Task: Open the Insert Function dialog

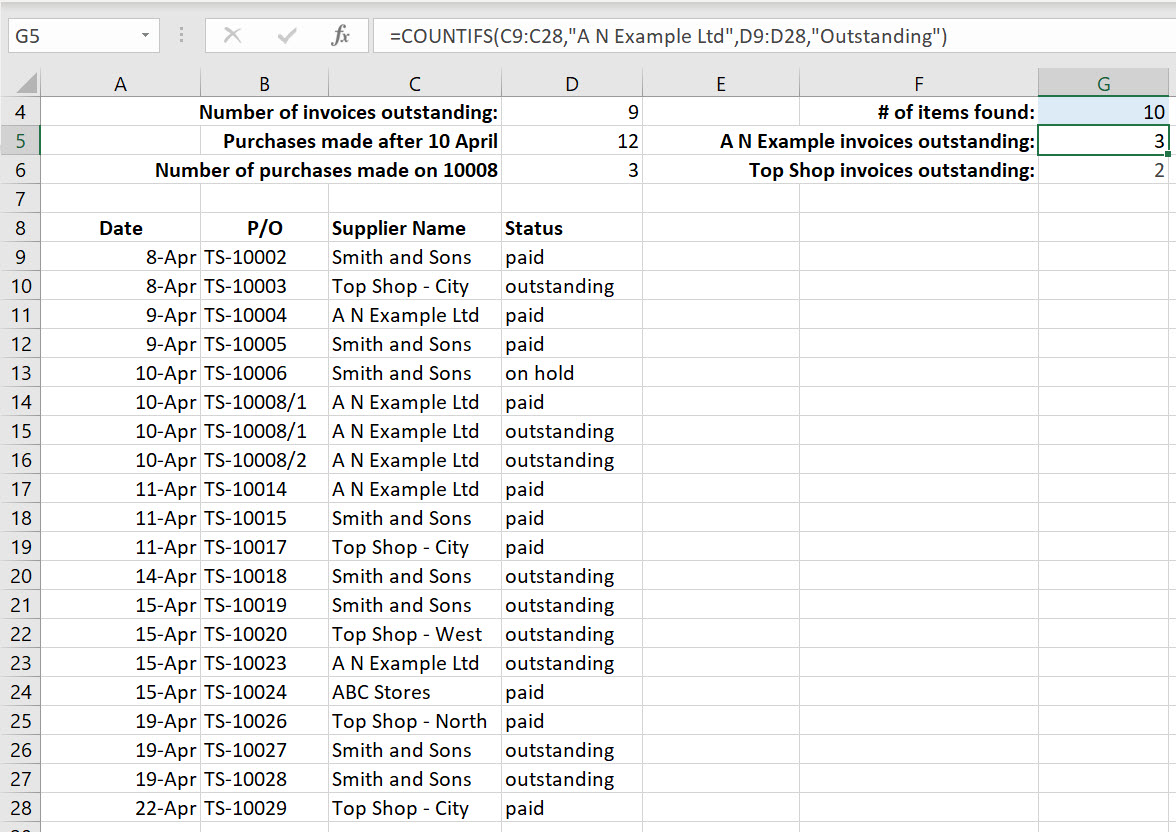Action: (x=340, y=36)
